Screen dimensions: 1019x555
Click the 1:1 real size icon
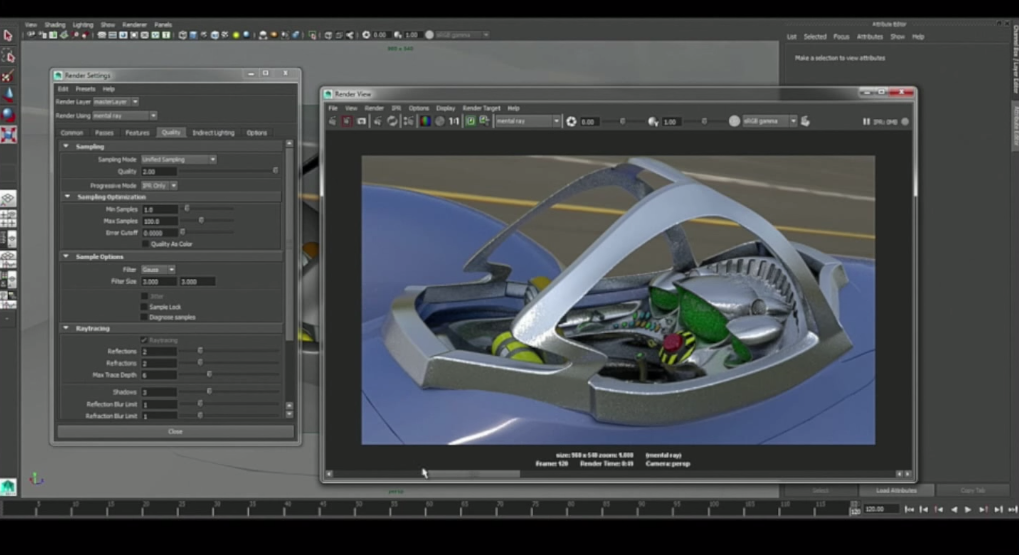point(454,121)
